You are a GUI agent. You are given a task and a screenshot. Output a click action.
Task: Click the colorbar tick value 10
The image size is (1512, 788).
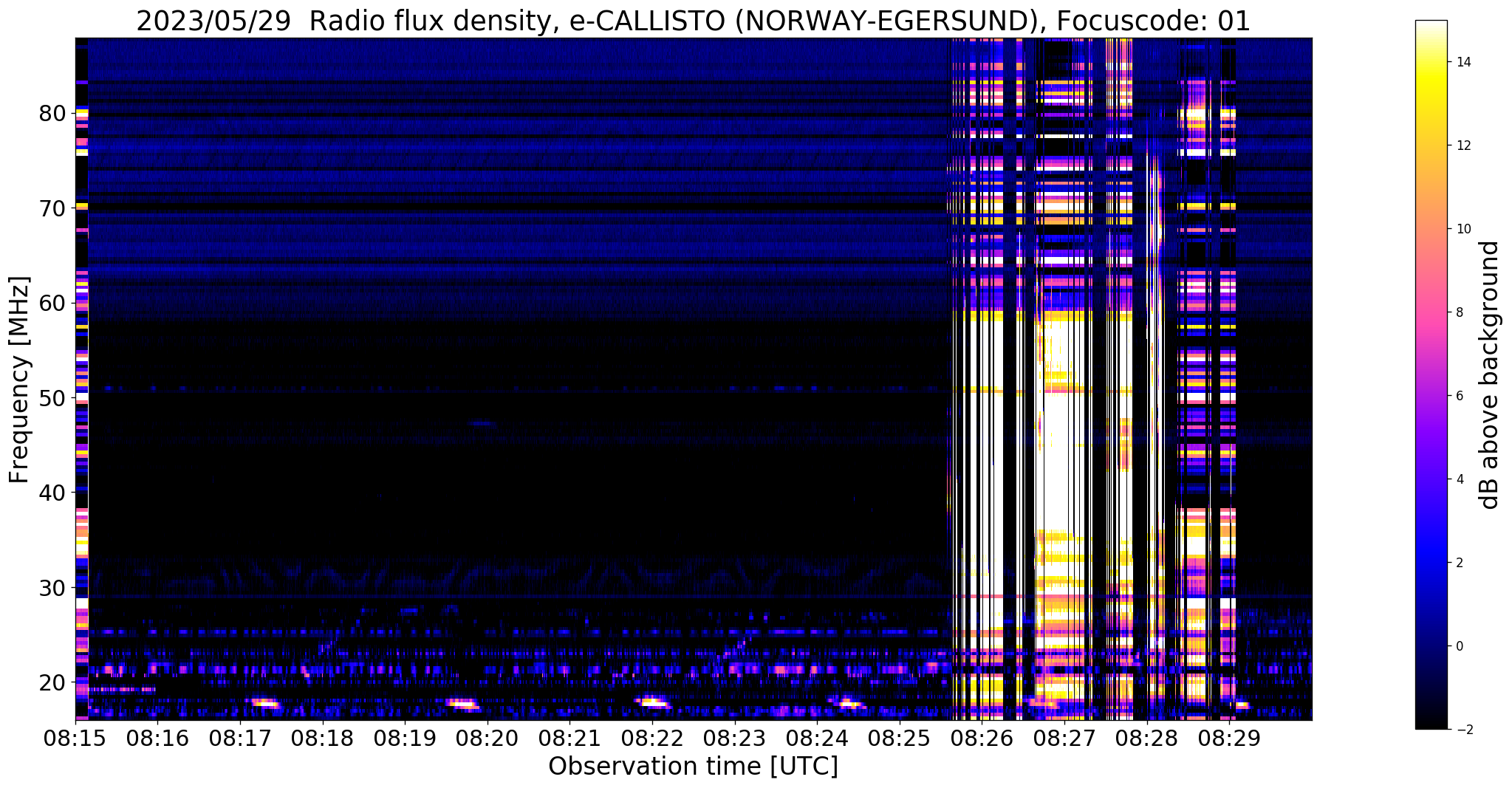(x=1463, y=229)
